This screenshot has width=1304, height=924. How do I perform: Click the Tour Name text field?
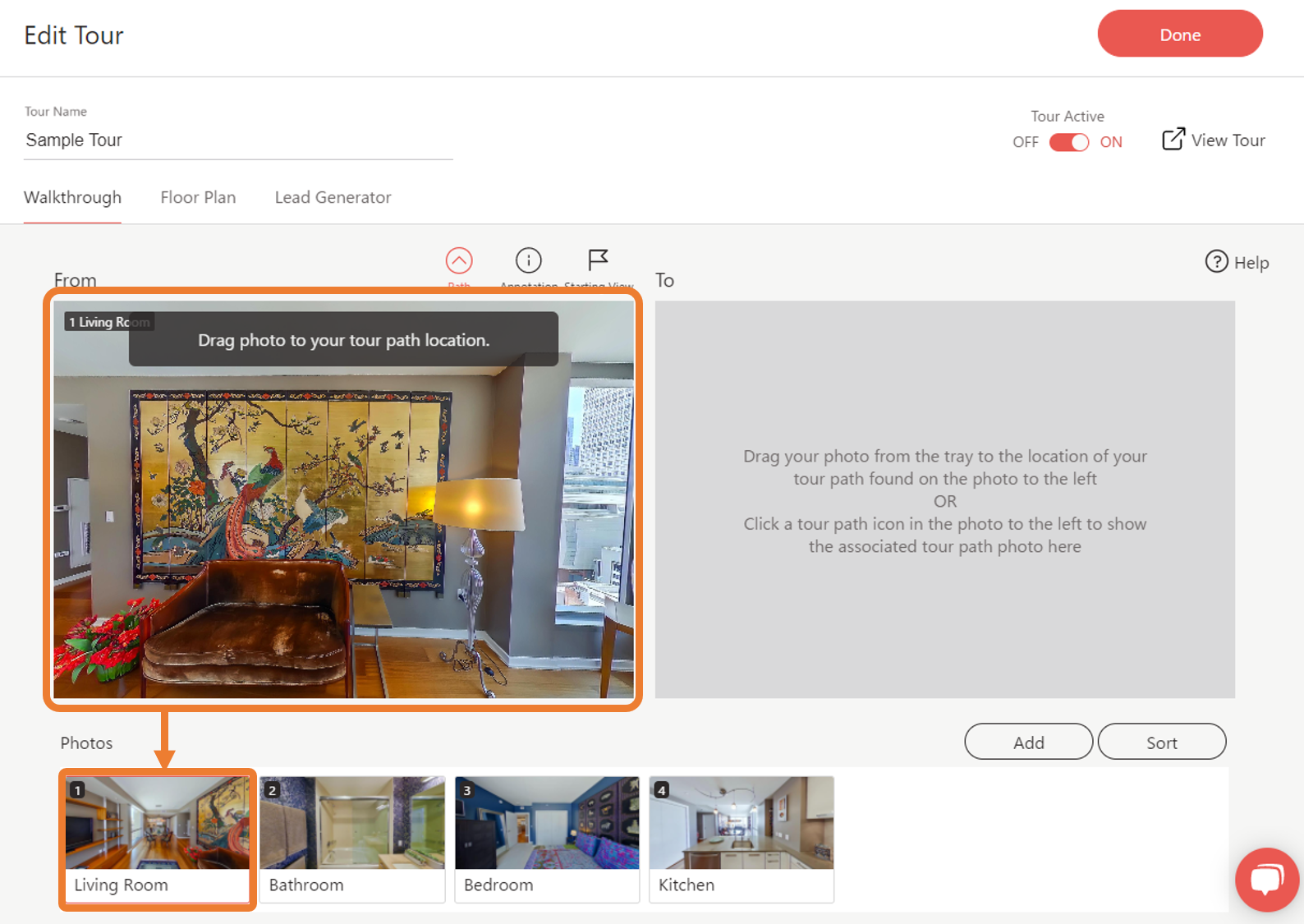[x=238, y=140]
